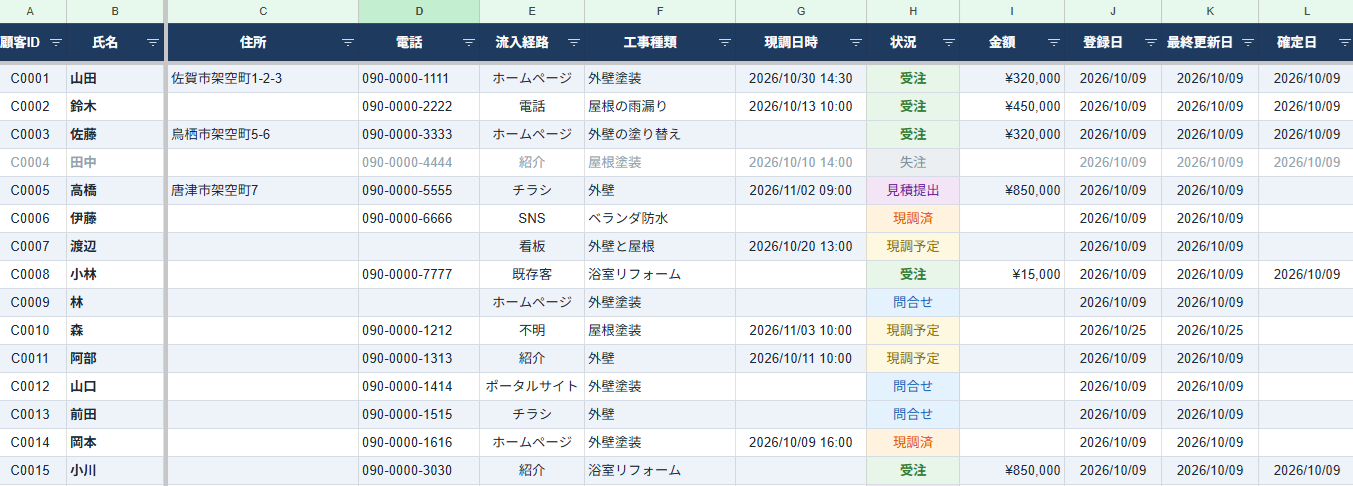Click status cell 現調済 for 伊藤
Viewport: 1353px width, 486px height.
click(913, 218)
